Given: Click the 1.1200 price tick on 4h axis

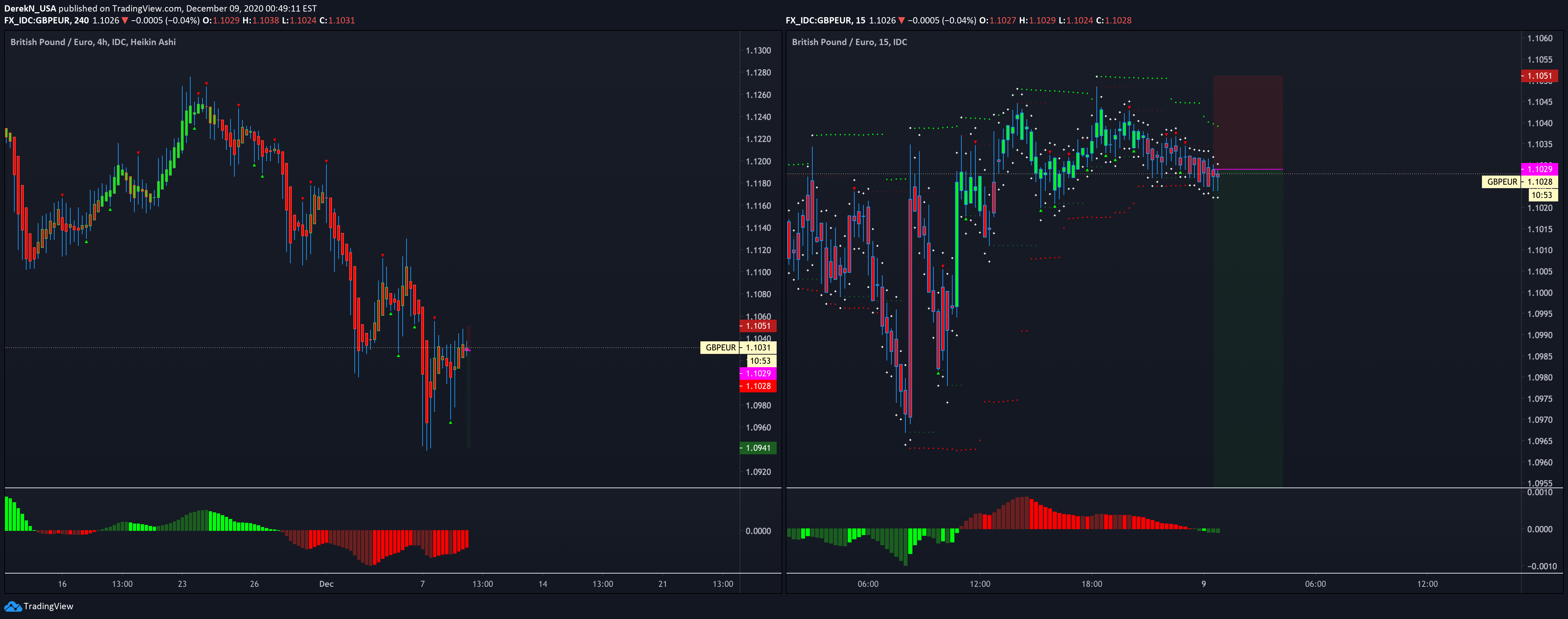Looking at the screenshot, I should click(x=758, y=161).
